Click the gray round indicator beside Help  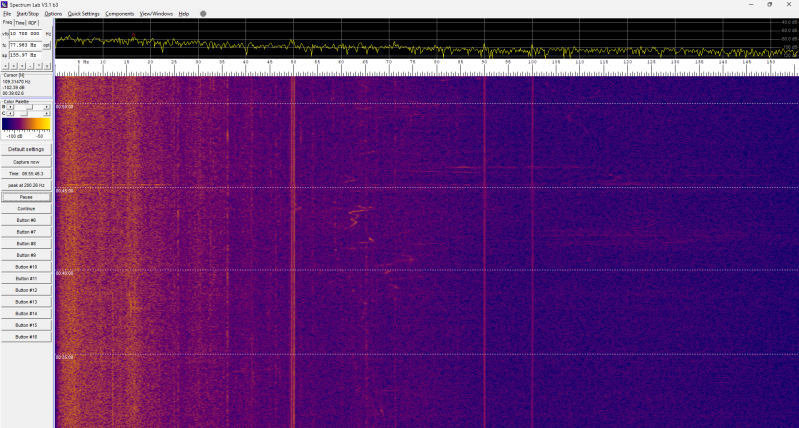click(203, 14)
